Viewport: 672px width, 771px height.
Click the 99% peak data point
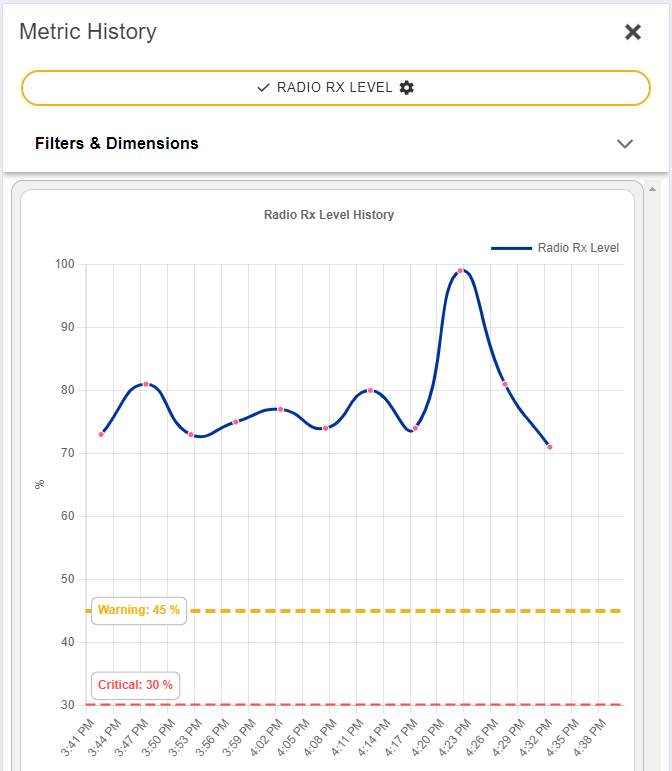(460, 271)
